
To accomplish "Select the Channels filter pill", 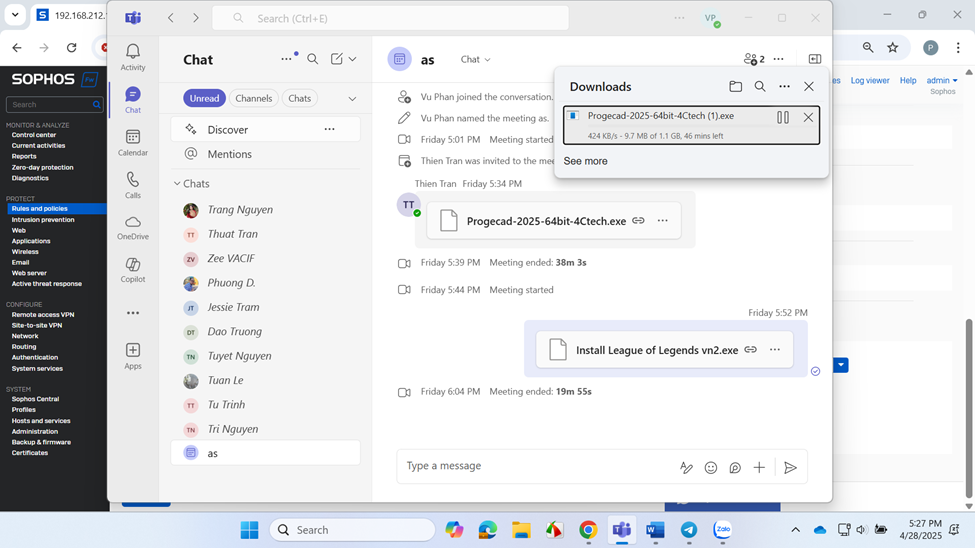I will [253, 99].
